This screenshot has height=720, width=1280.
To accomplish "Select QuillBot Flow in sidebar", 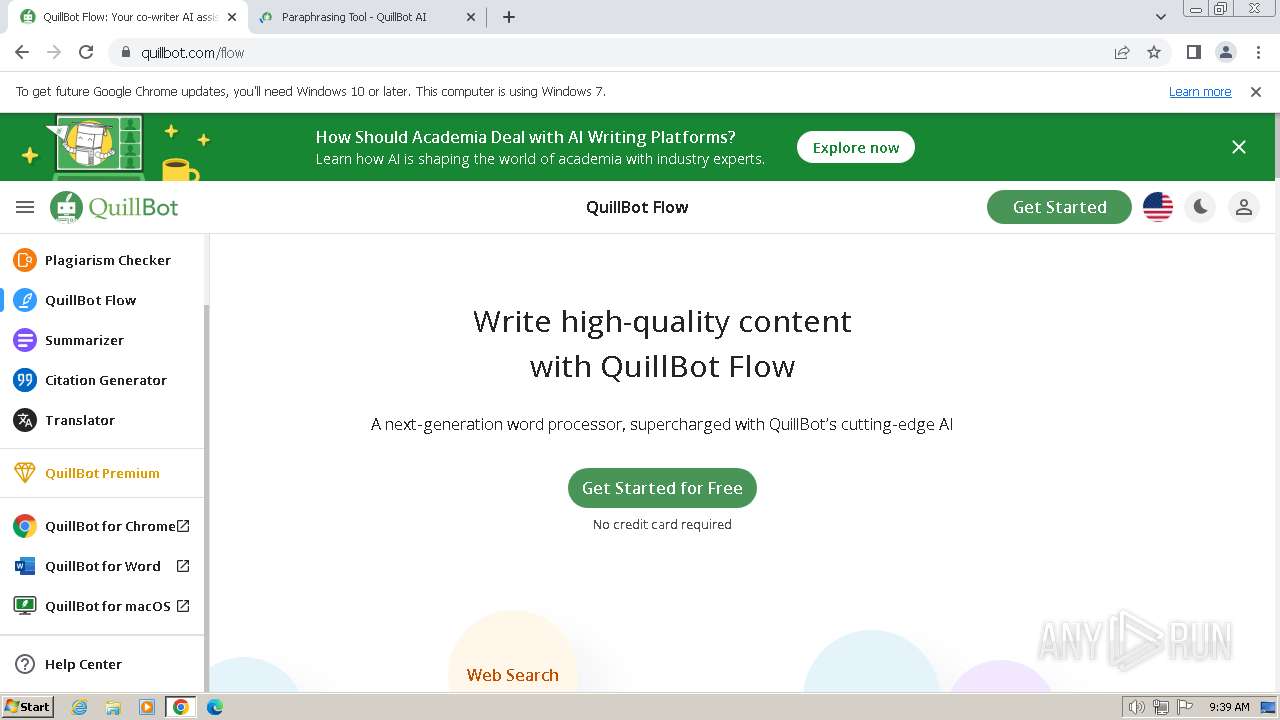I will coord(102,300).
